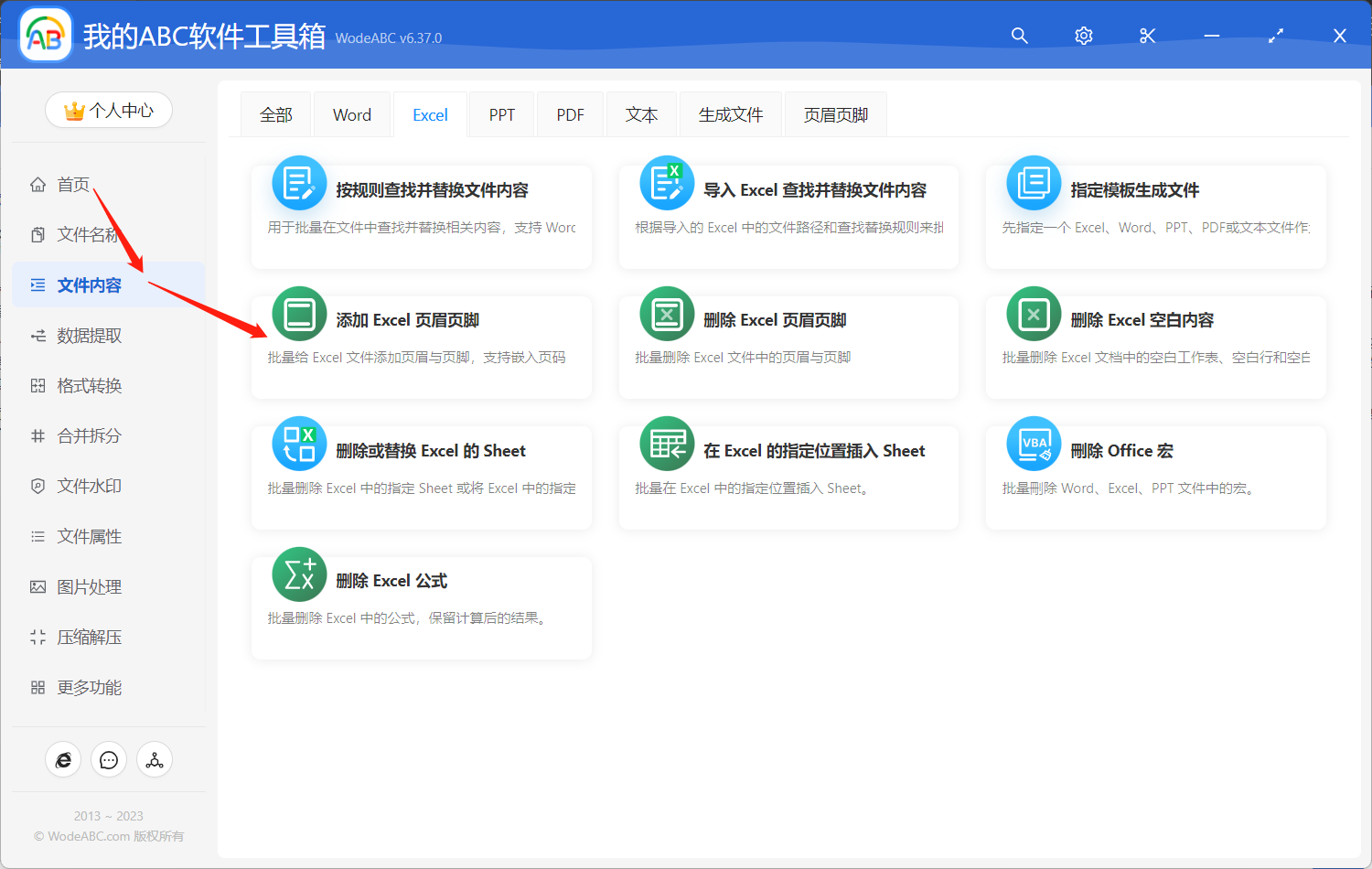Open search using the magnifier icon
The width and height of the screenshot is (1372, 869).
[x=1019, y=36]
